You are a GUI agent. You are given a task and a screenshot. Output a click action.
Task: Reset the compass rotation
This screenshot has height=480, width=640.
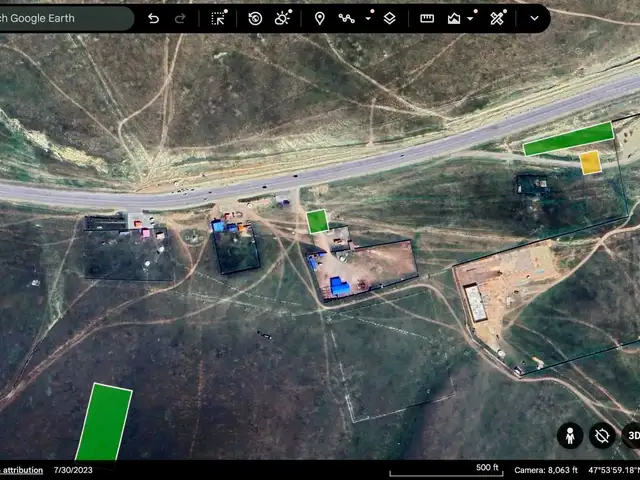tap(602, 436)
